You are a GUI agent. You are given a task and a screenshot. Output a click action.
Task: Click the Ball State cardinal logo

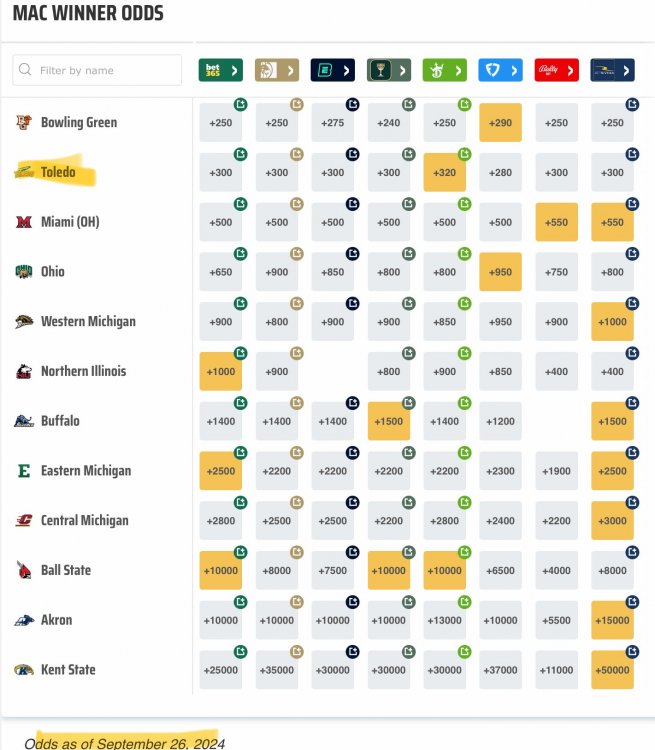click(22, 571)
